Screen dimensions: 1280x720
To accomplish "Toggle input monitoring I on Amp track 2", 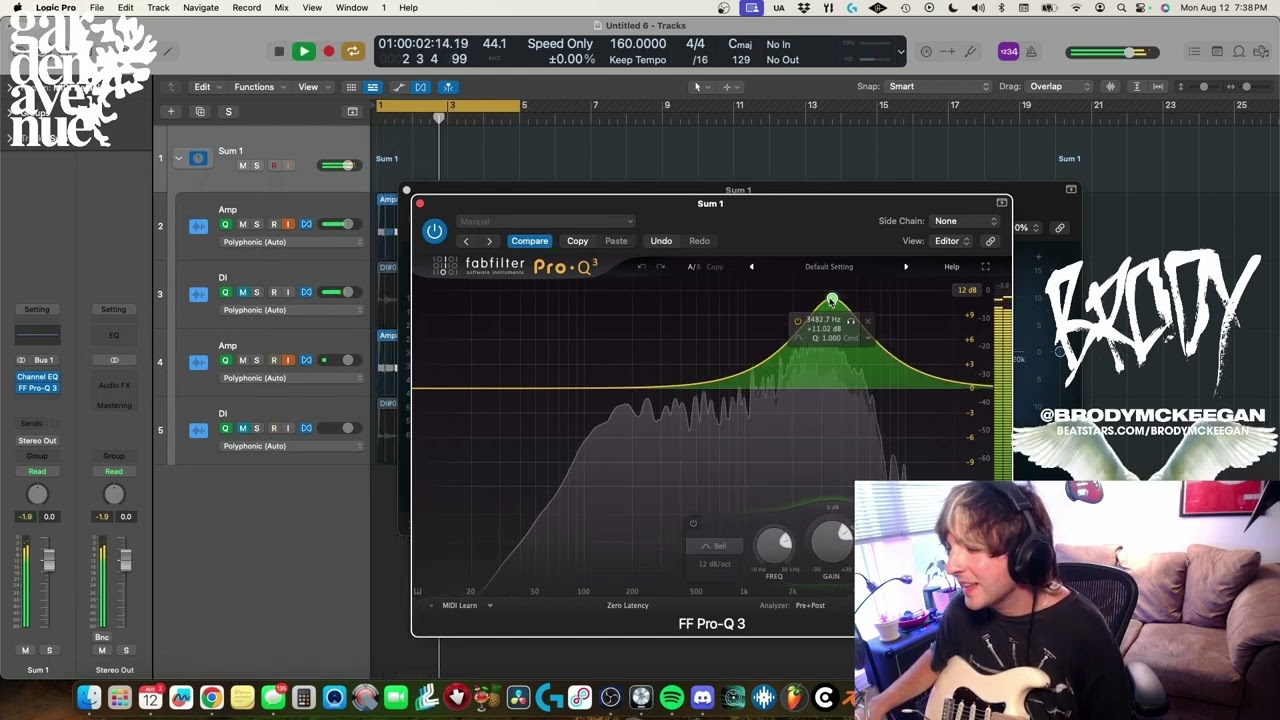I will pyautogui.click(x=288, y=225).
